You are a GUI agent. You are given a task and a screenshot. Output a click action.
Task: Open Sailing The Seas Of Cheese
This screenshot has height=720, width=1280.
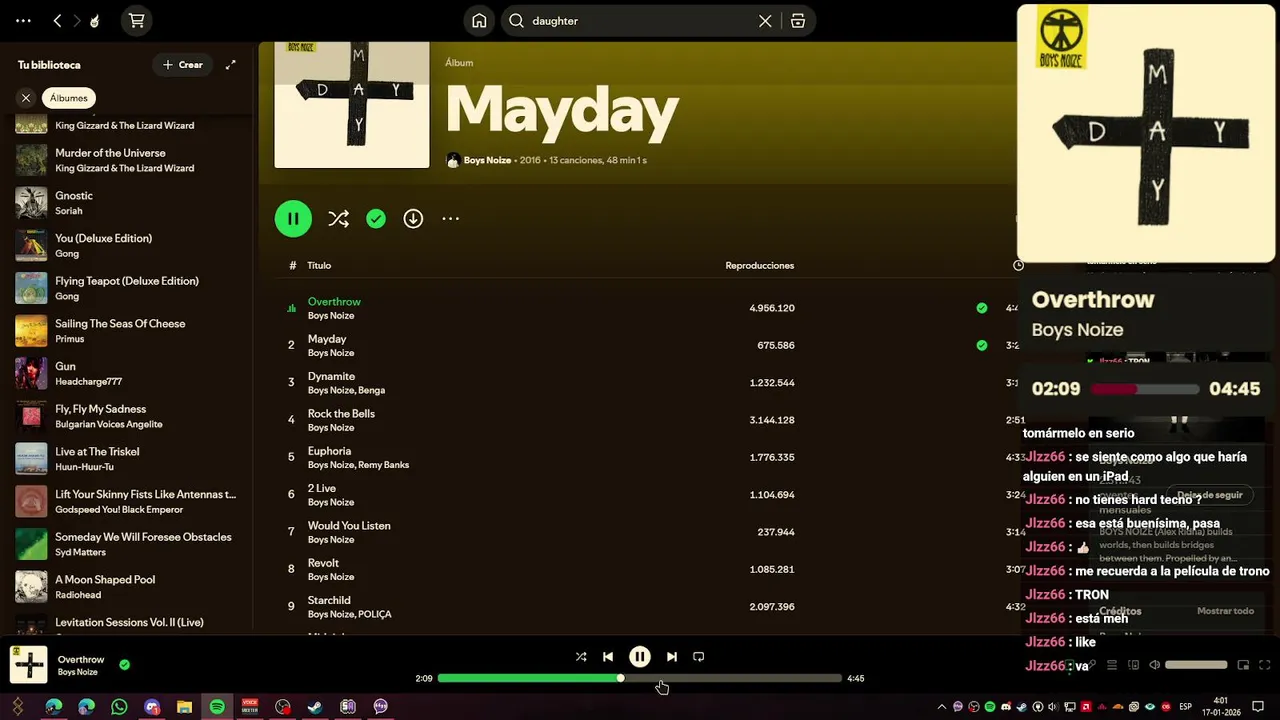[x=126, y=331]
